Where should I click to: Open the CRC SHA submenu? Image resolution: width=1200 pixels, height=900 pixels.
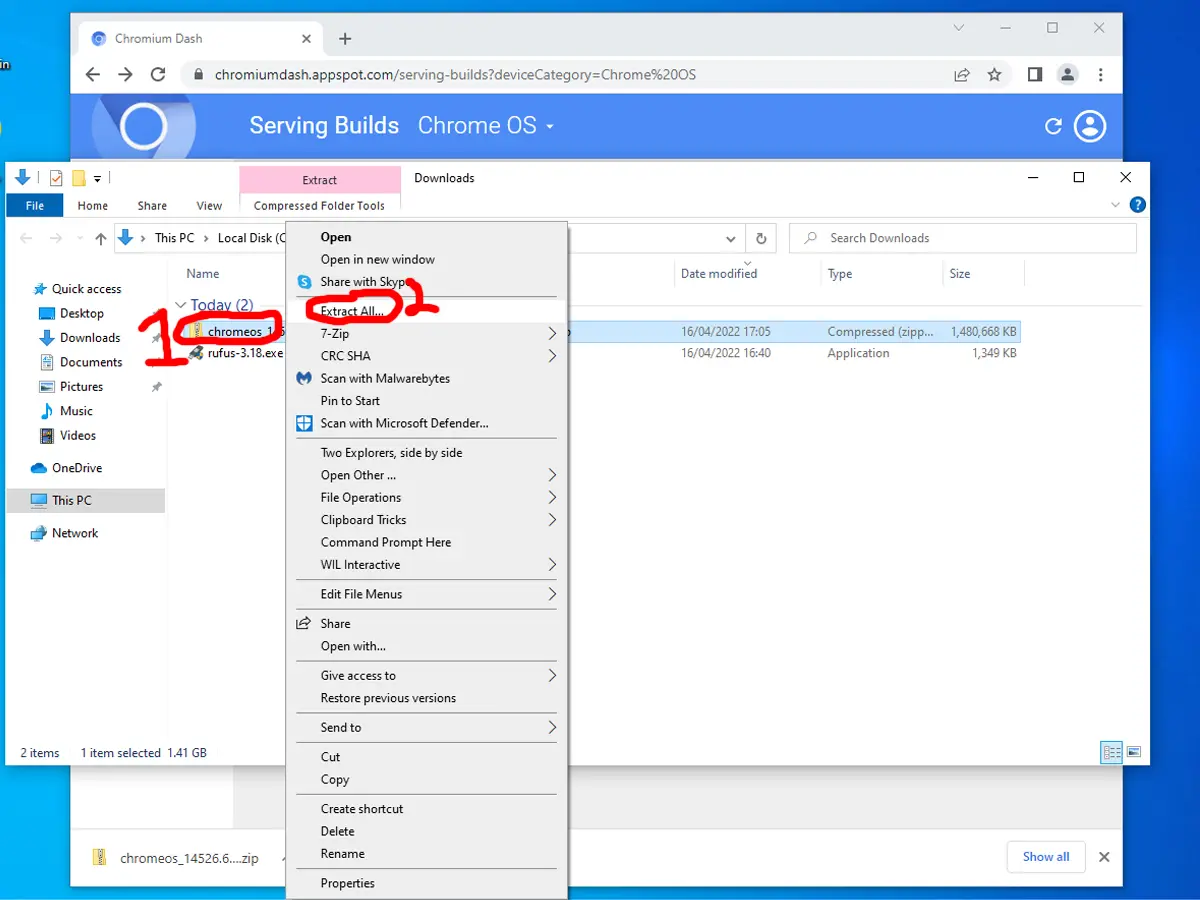[426, 356]
